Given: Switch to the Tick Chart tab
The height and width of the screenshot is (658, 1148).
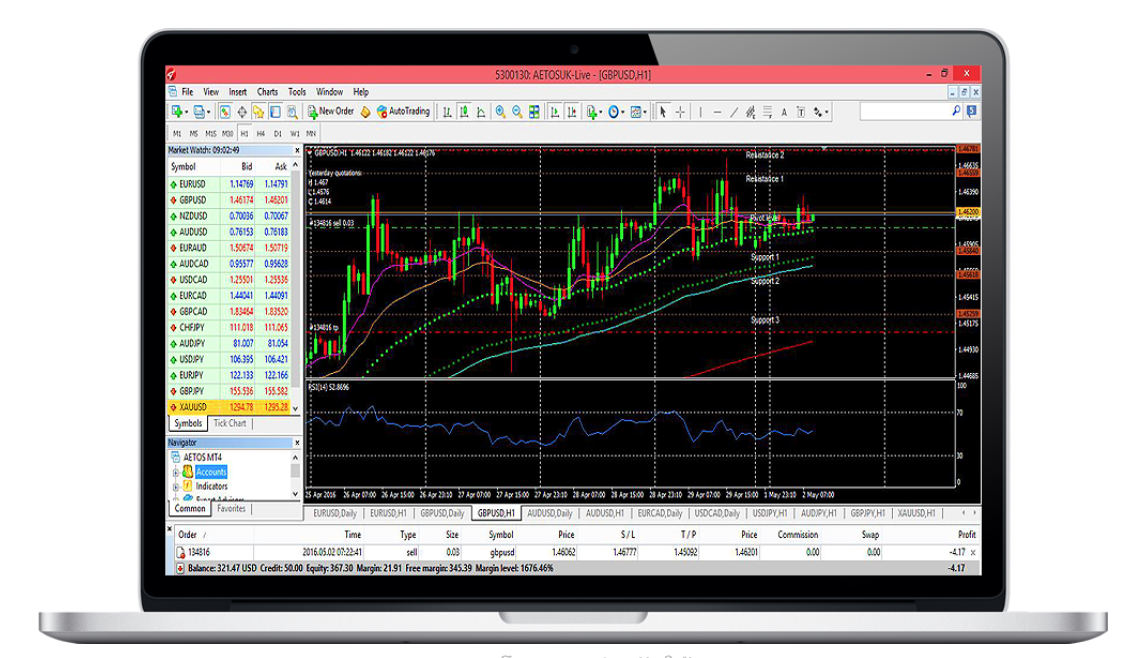Looking at the screenshot, I should coord(229,423).
